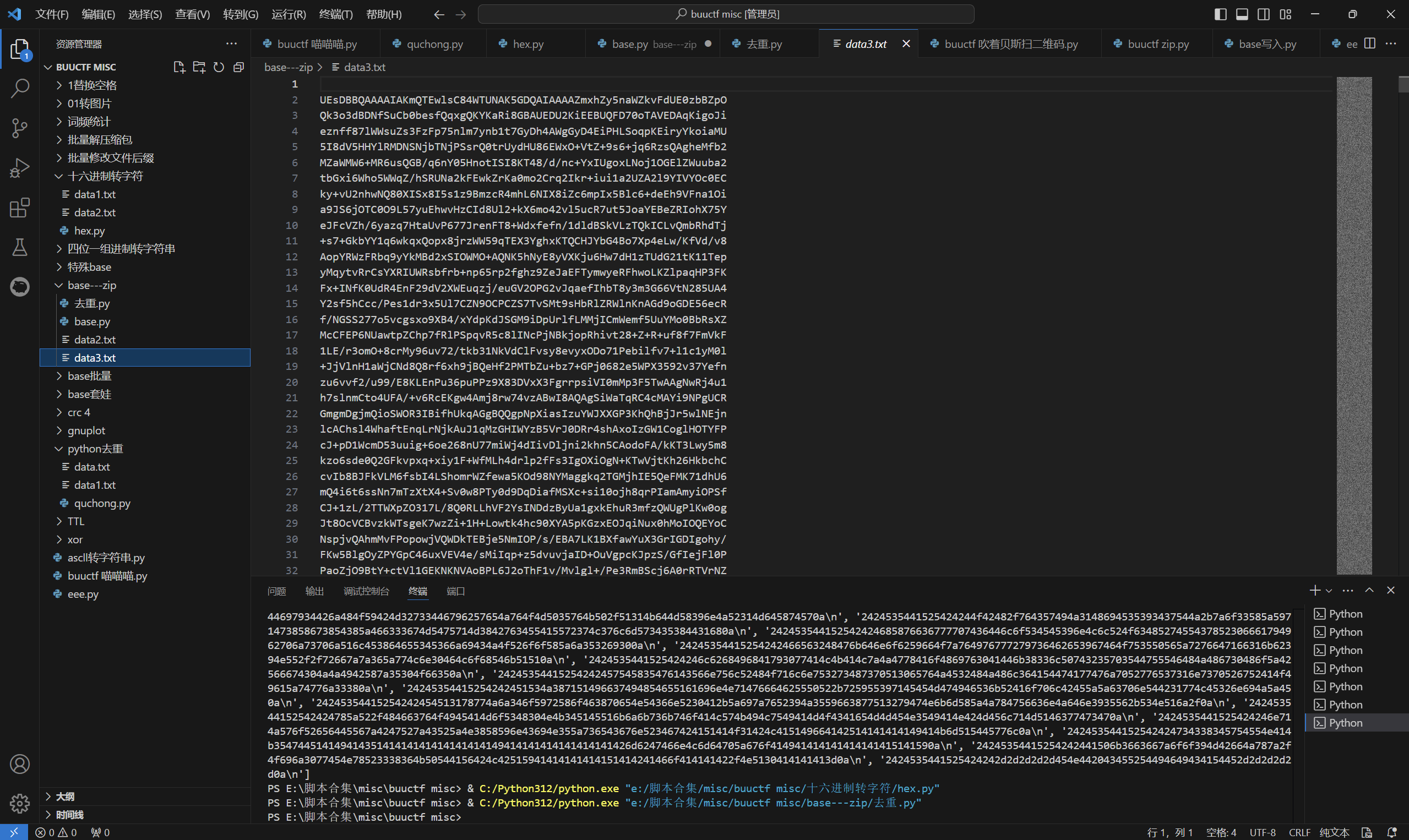The width and height of the screenshot is (1409, 840).
Task: Click base---zip breadcrumb segment
Action: click(x=288, y=67)
